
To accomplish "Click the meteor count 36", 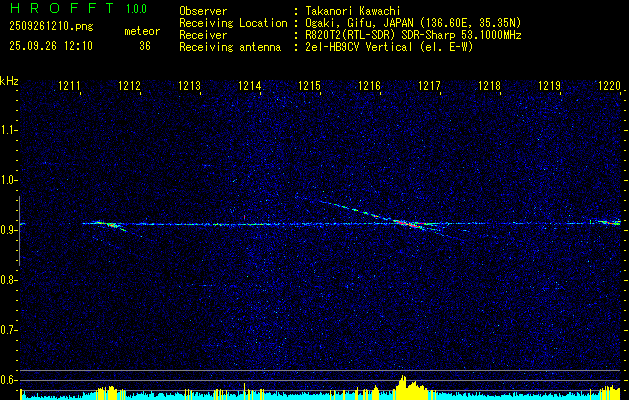I will 145,46.
